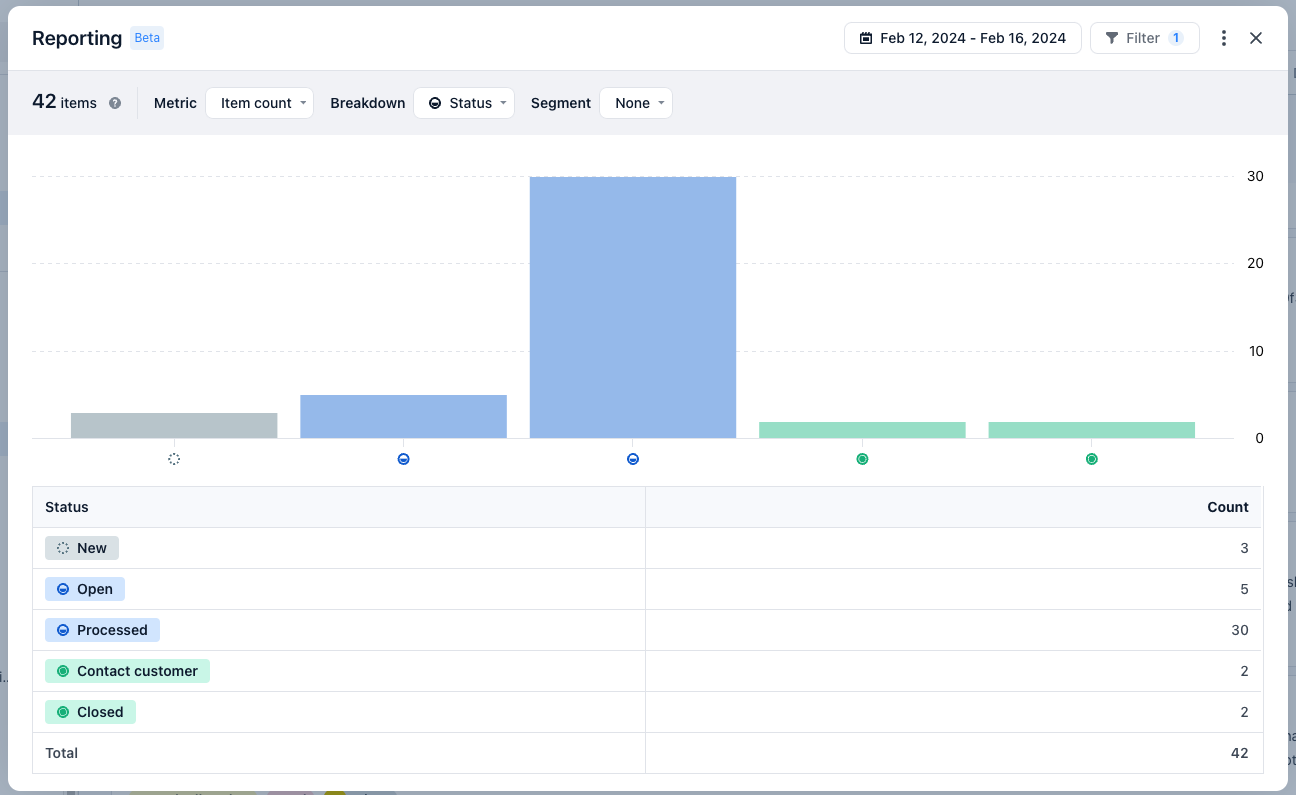This screenshot has width=1296, height=795.
Task: Click the Processed status icon under tallest bar
Action: click(633, 459)
